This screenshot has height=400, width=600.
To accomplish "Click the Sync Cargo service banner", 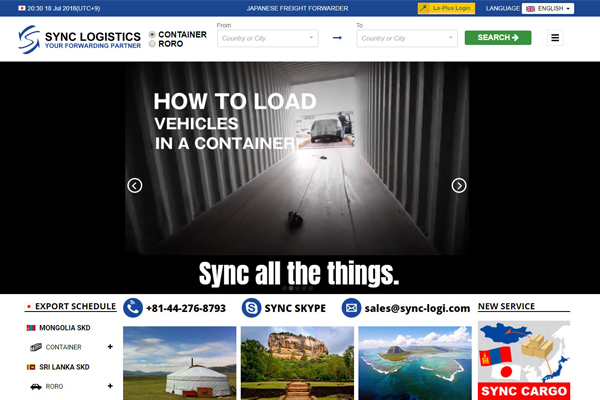I will coord(524,360).
